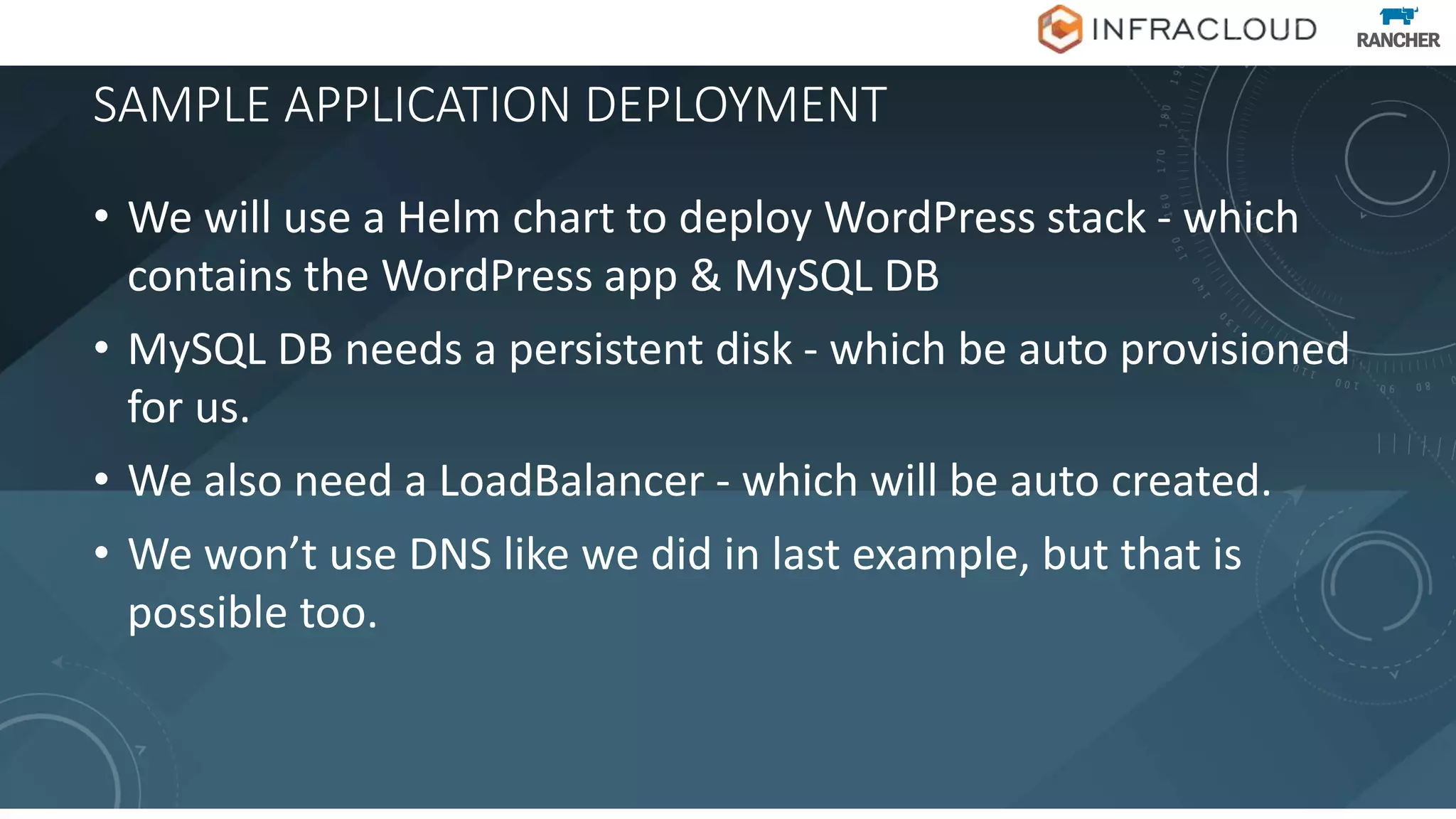
Task: Click the second bullet point marker
Action: click(x=102, y=348)
